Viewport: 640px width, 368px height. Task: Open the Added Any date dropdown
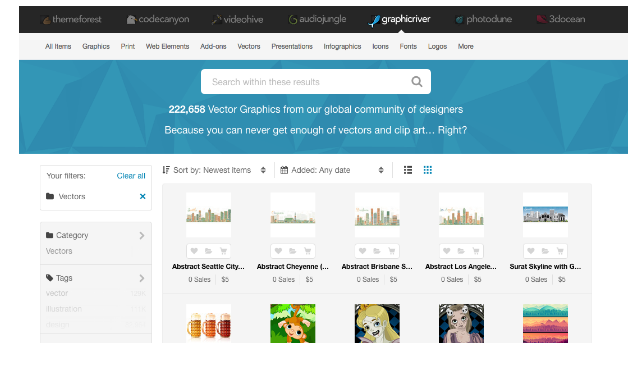pos(332,170)
